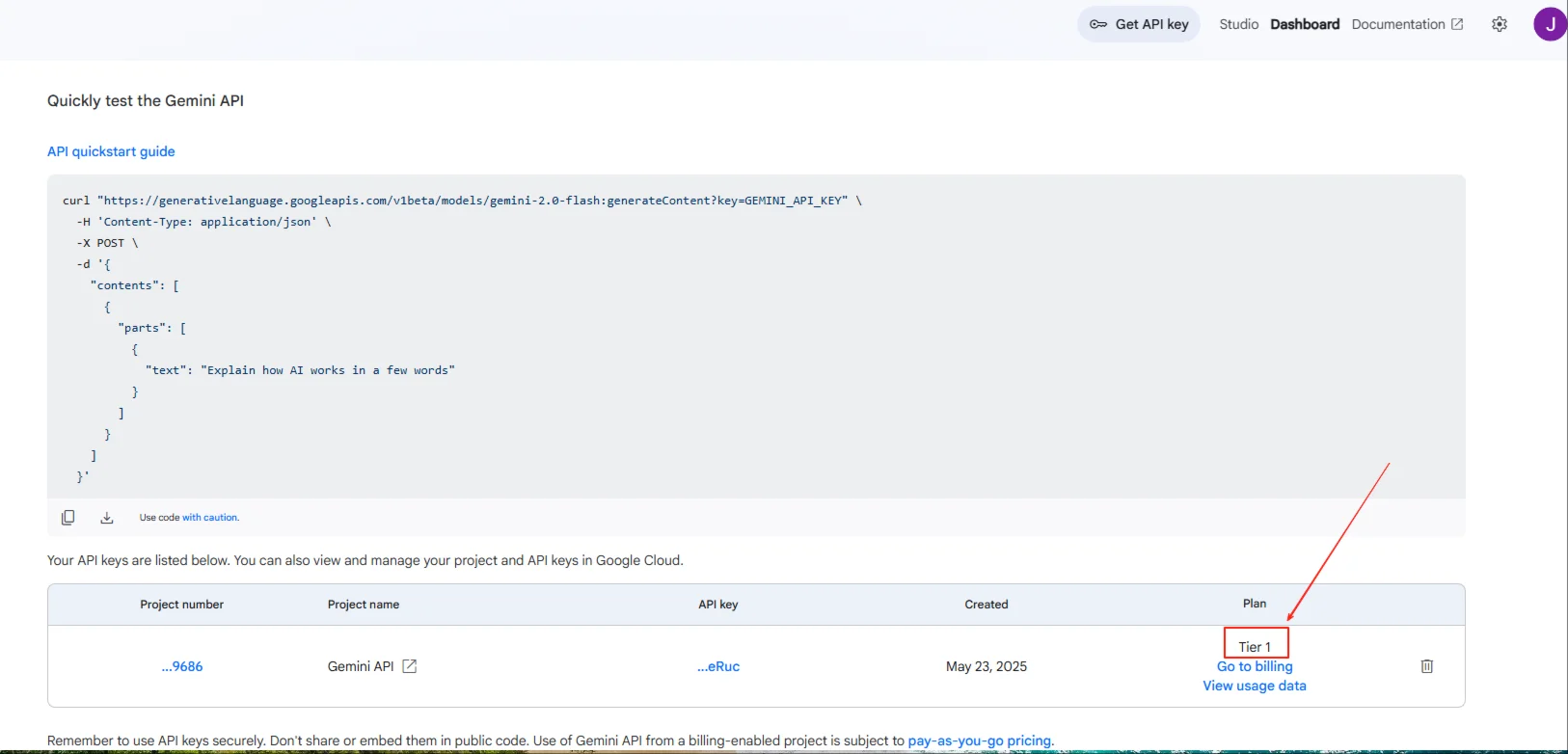Screen dimensions: 1568x754
Task: Delete the ...eRuc API key
Action: [x=1427, y=666]
